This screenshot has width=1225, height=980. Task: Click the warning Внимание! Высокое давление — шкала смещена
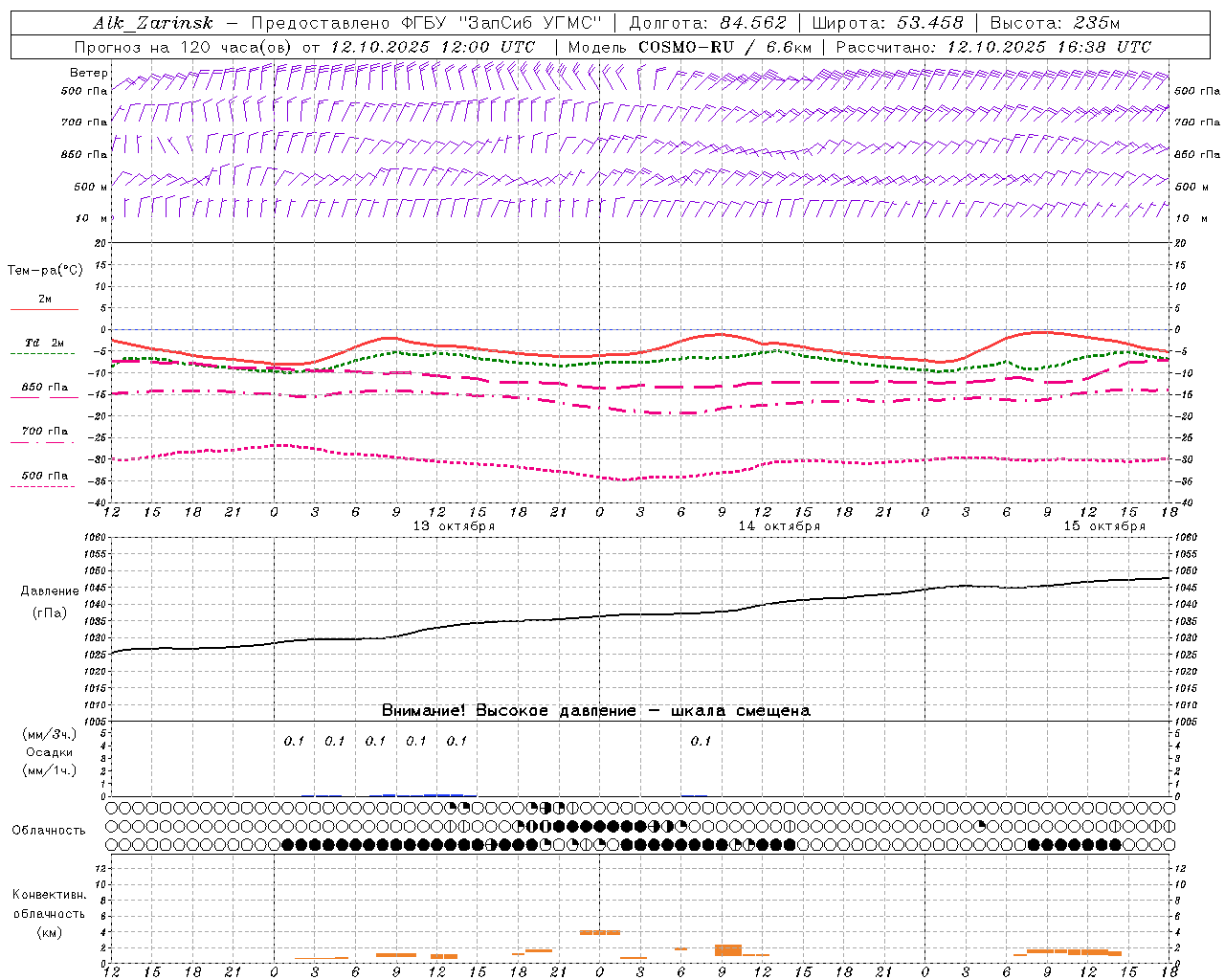coord(595,711)
